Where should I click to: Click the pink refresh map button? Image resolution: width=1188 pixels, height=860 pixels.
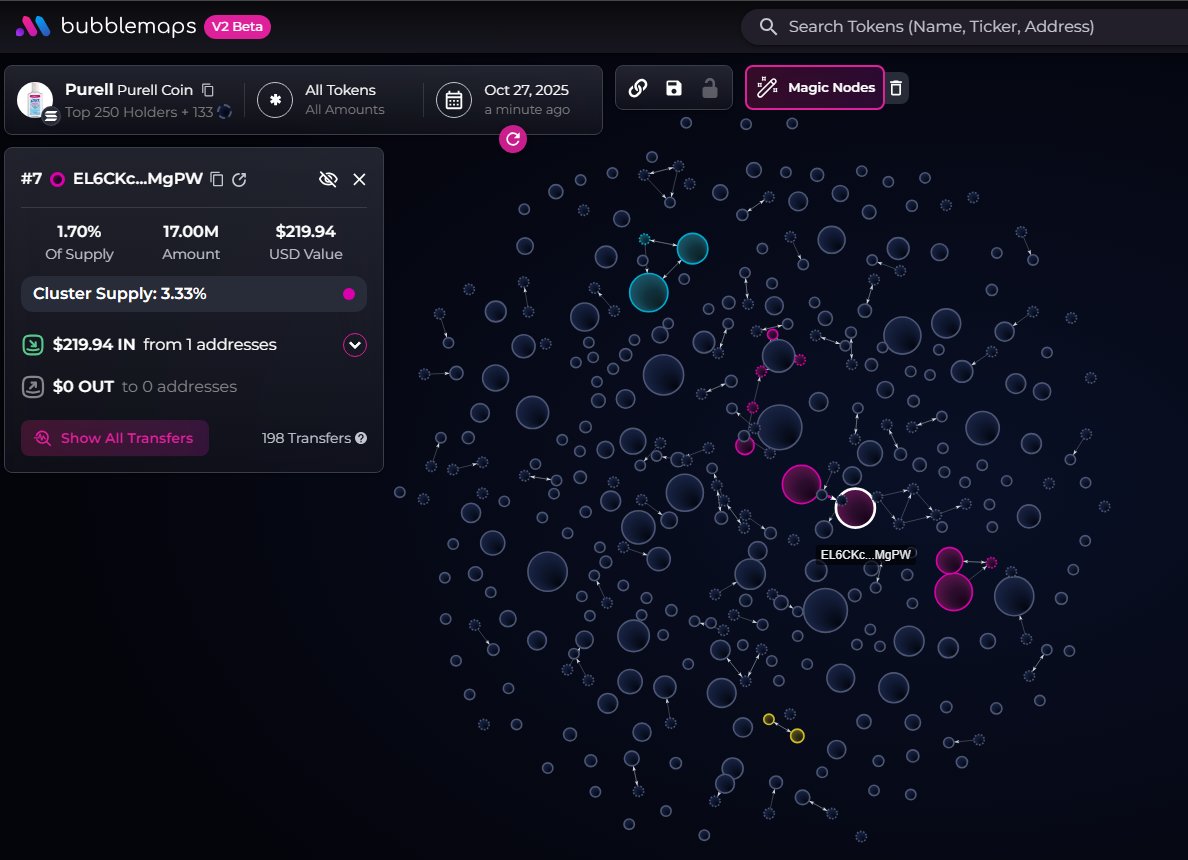tap(513, 139)
